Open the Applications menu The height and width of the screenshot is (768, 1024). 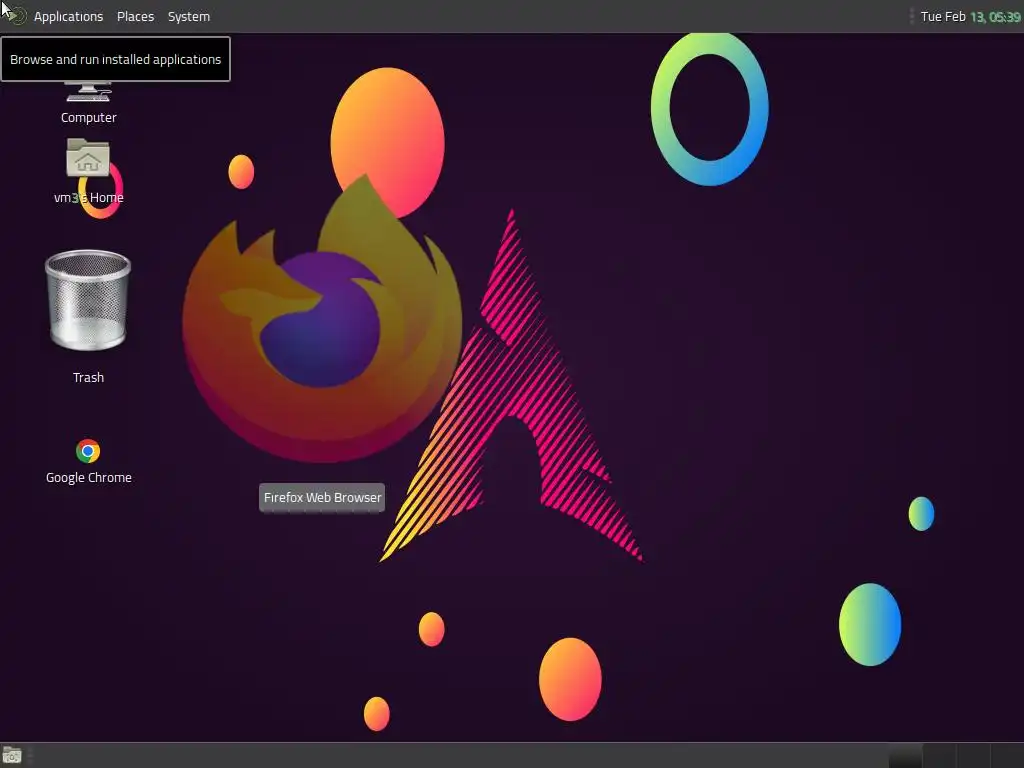pos(68,16)
